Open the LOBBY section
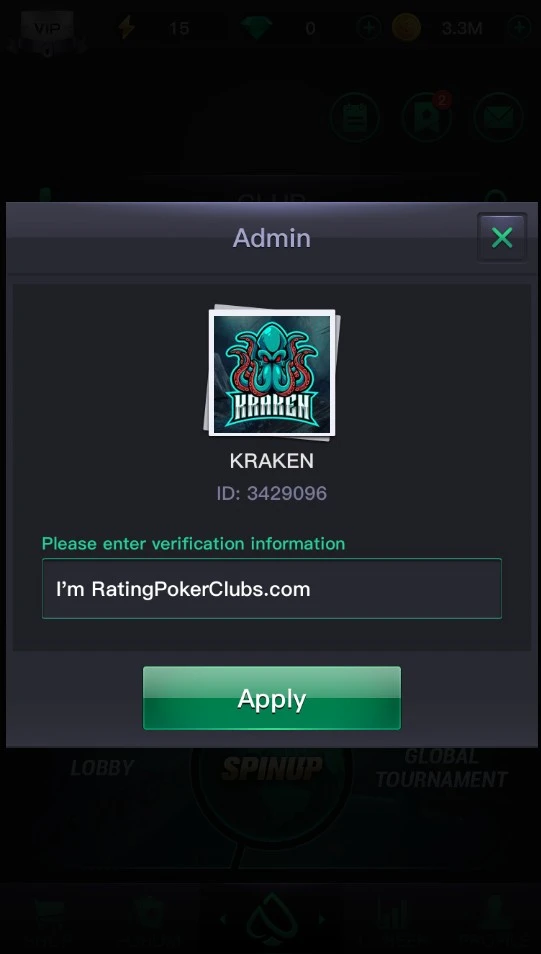Viewport: 541px width, 954px height. click(102, 768)
